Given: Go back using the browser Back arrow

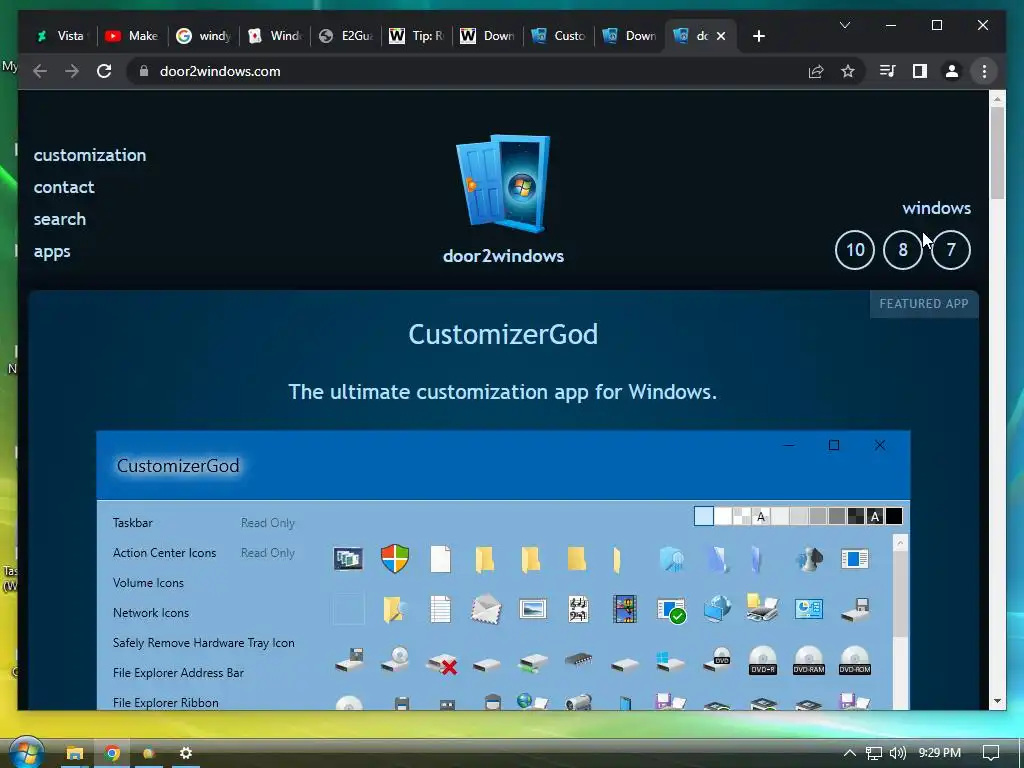Looking at the screenshot, I should coord(40,71).
